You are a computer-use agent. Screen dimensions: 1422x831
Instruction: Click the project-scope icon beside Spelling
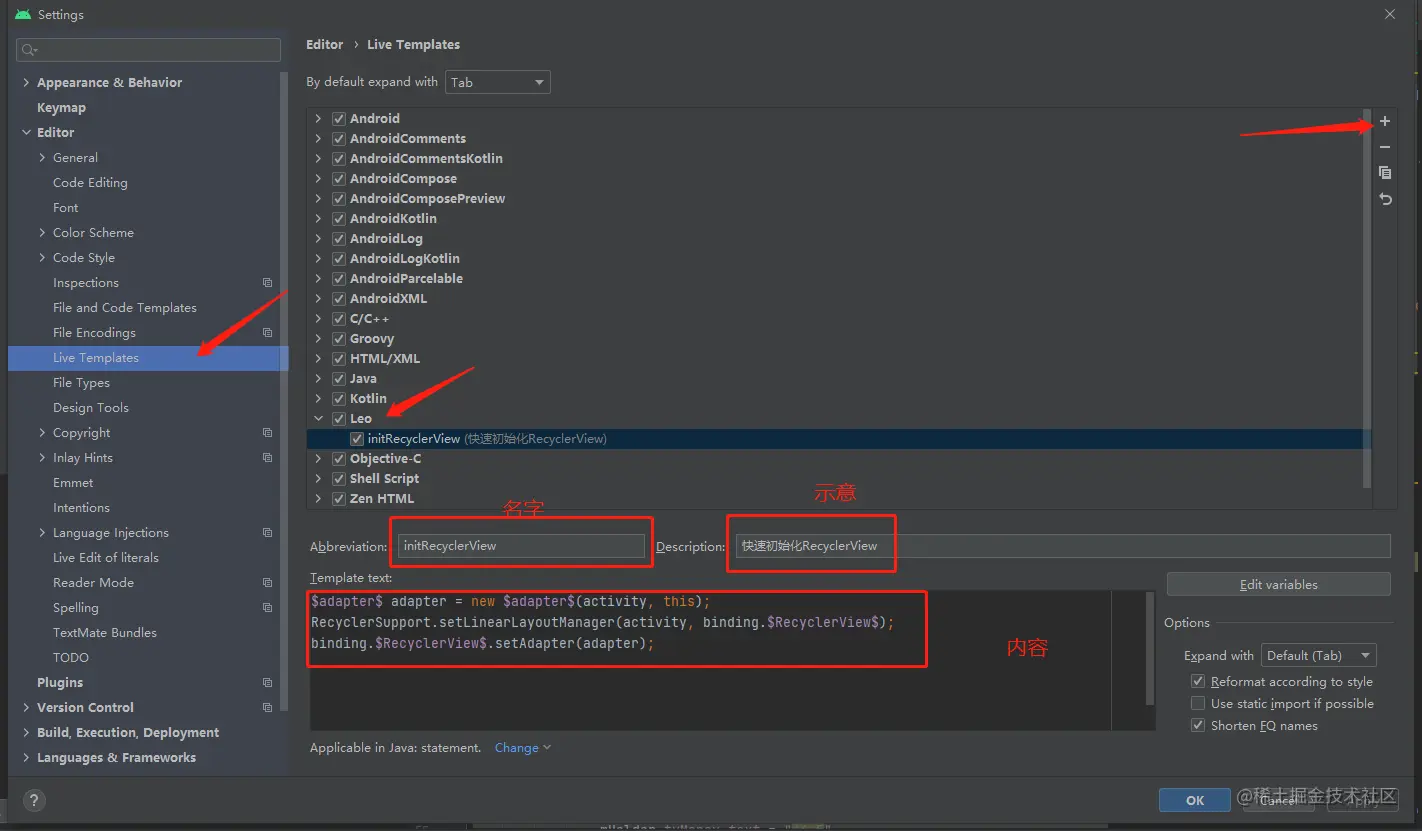point(267,608)
